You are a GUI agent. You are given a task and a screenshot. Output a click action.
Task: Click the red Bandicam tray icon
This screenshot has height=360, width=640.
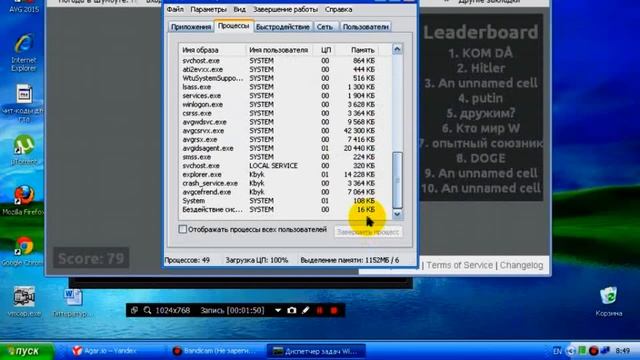[593, 351]
